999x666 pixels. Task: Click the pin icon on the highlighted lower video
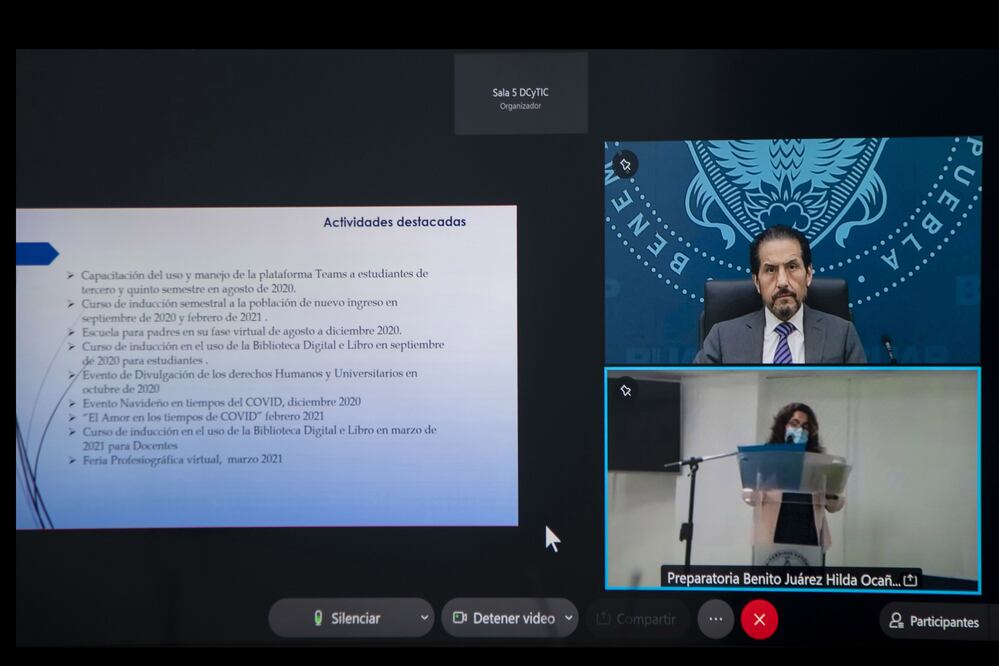[625, 391]
